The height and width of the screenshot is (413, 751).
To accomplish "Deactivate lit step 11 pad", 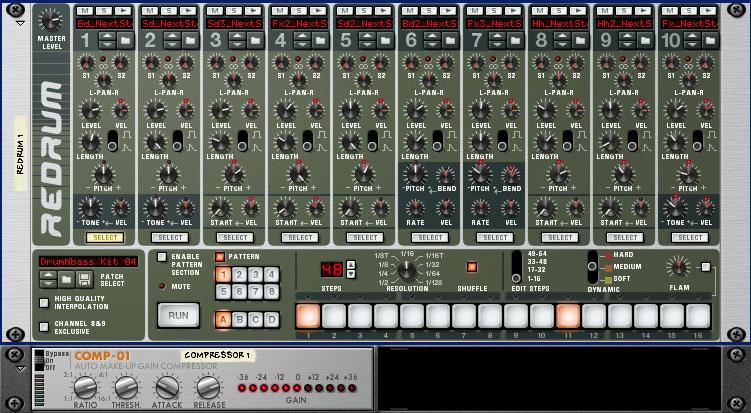I will (568, 316).
